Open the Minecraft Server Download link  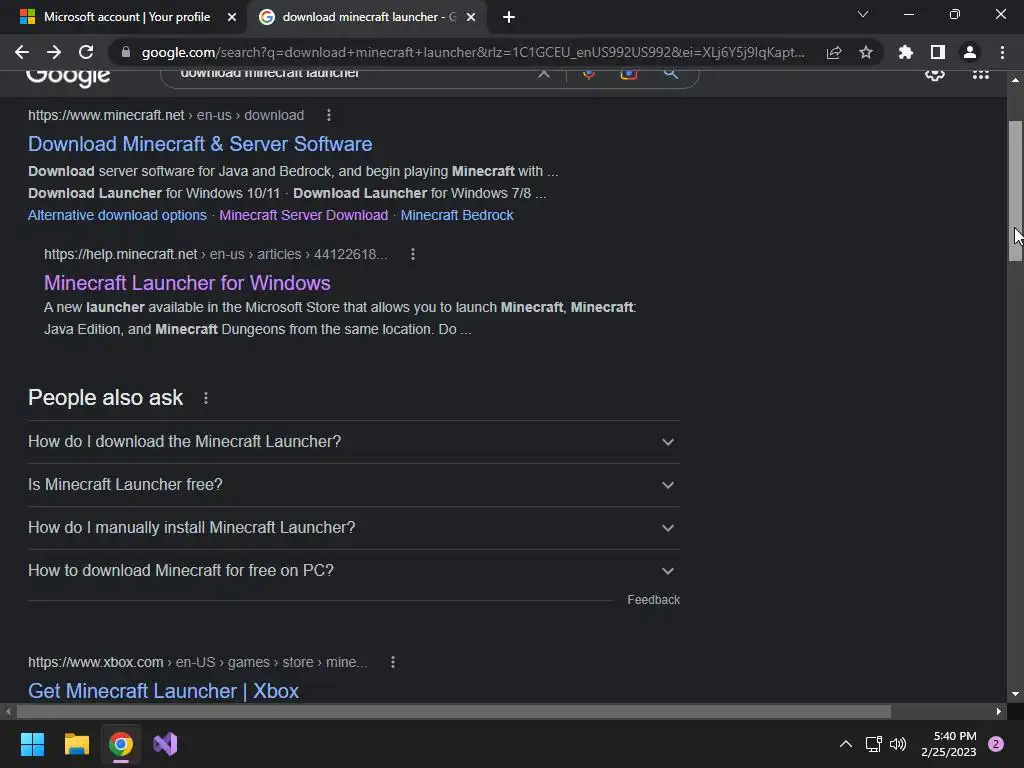[x=304, y=215]
